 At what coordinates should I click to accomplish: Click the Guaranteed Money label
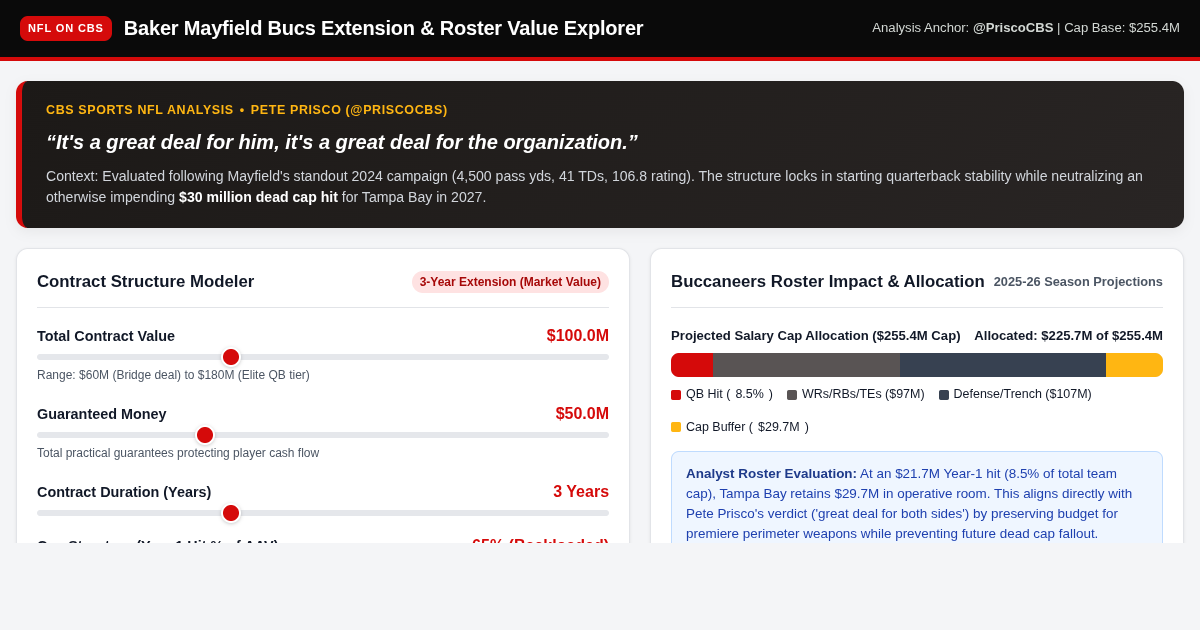pos(102,414)
